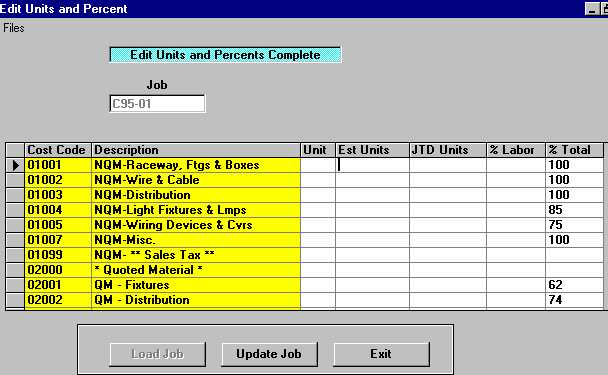
Task: Click % Total value 62 for 02001
Action: coord(575,285)
